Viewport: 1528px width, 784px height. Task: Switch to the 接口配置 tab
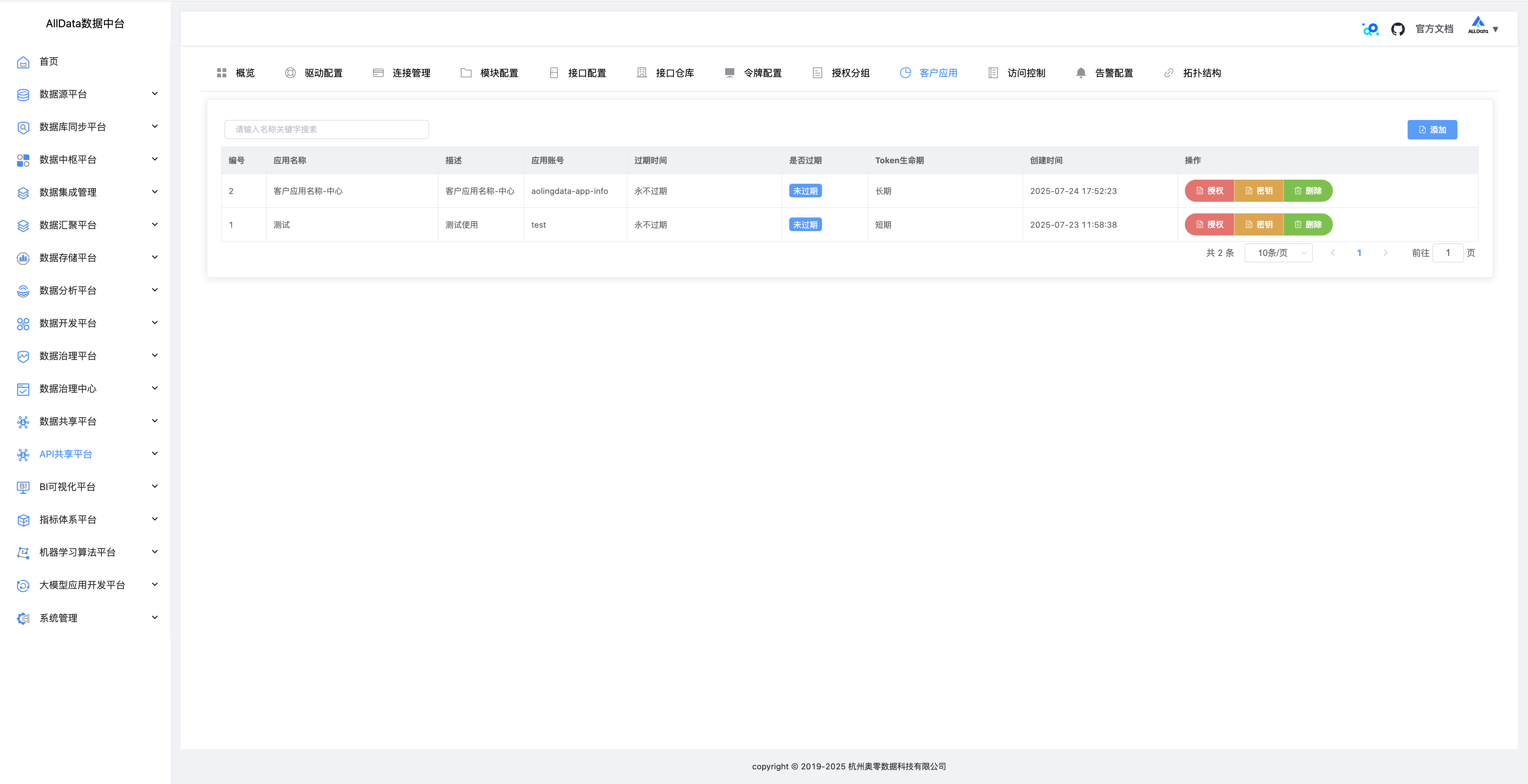[x=577, y=73]
